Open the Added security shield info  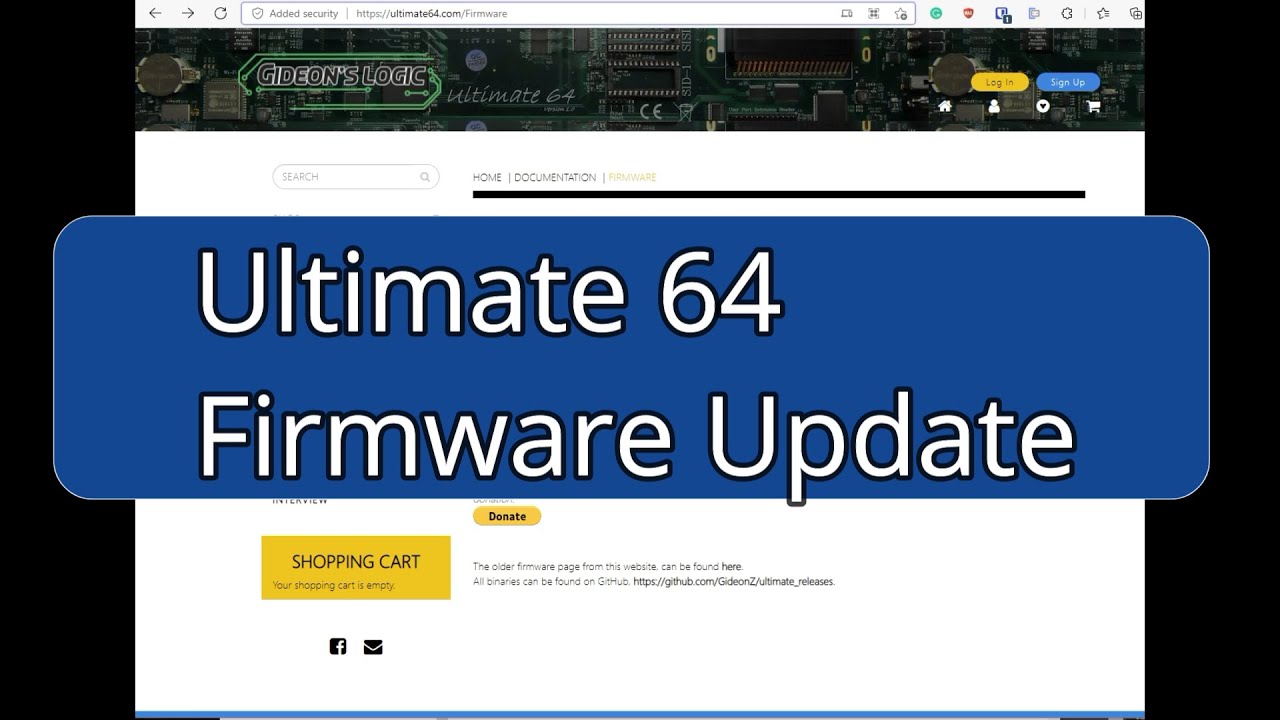pos(294,14)
